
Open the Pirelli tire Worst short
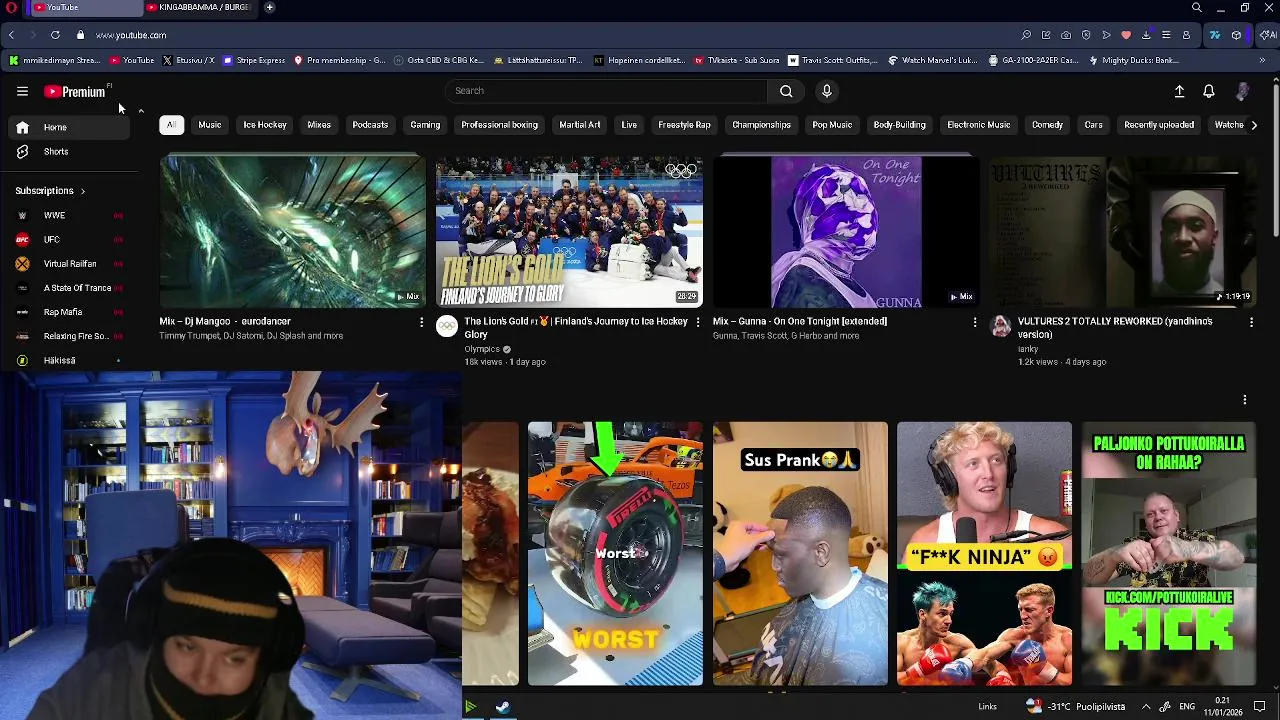[615, 553]
